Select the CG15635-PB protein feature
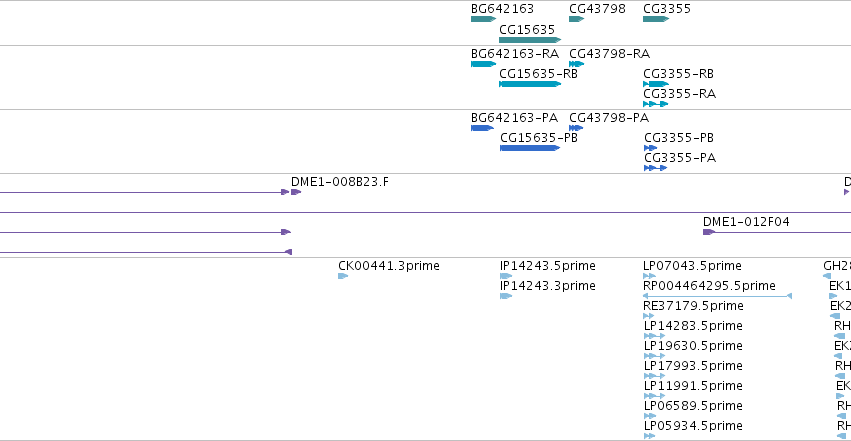The image size is (851, 441). point(530,148)
